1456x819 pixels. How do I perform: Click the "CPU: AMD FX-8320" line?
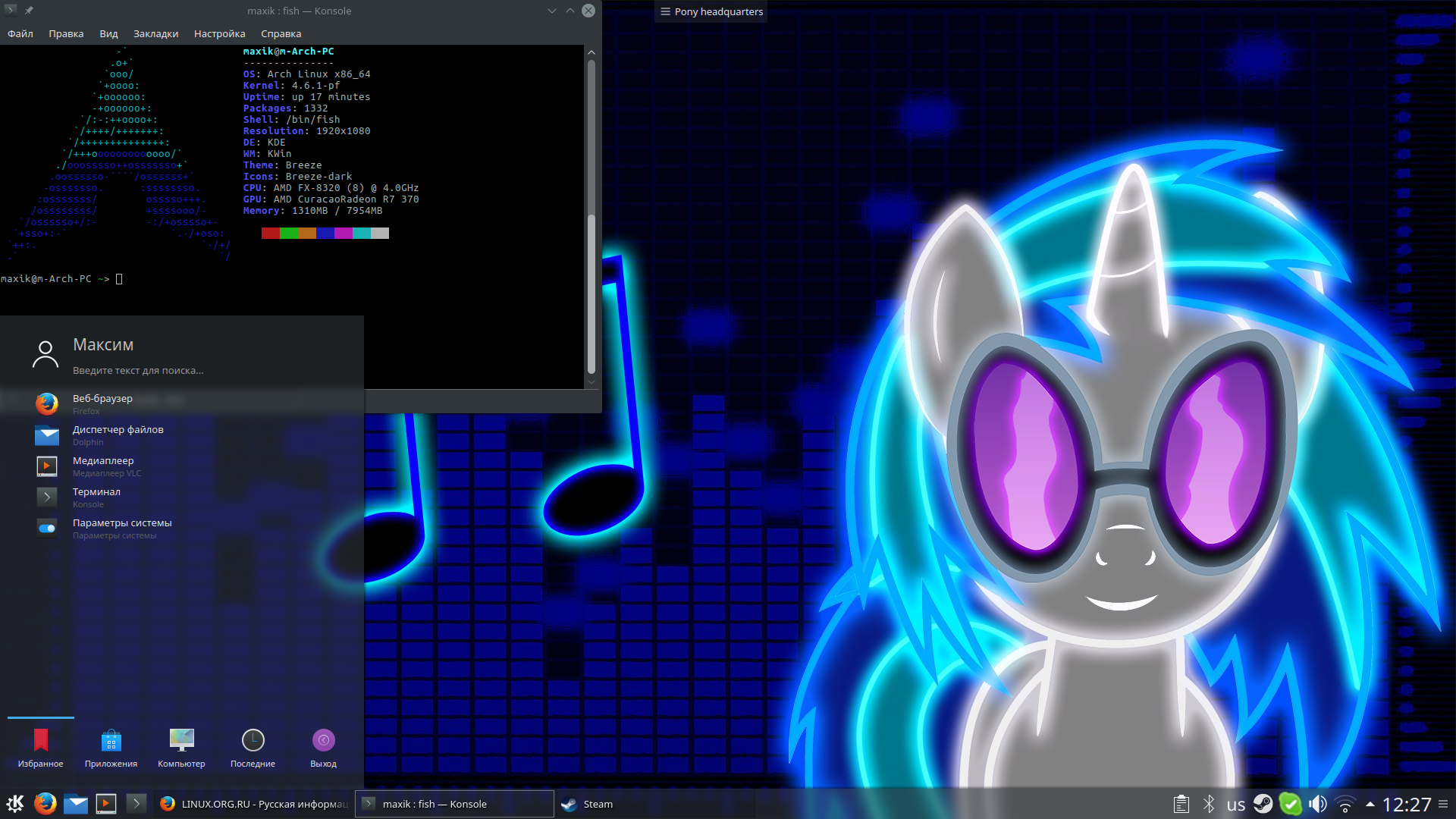click(331, 187)
